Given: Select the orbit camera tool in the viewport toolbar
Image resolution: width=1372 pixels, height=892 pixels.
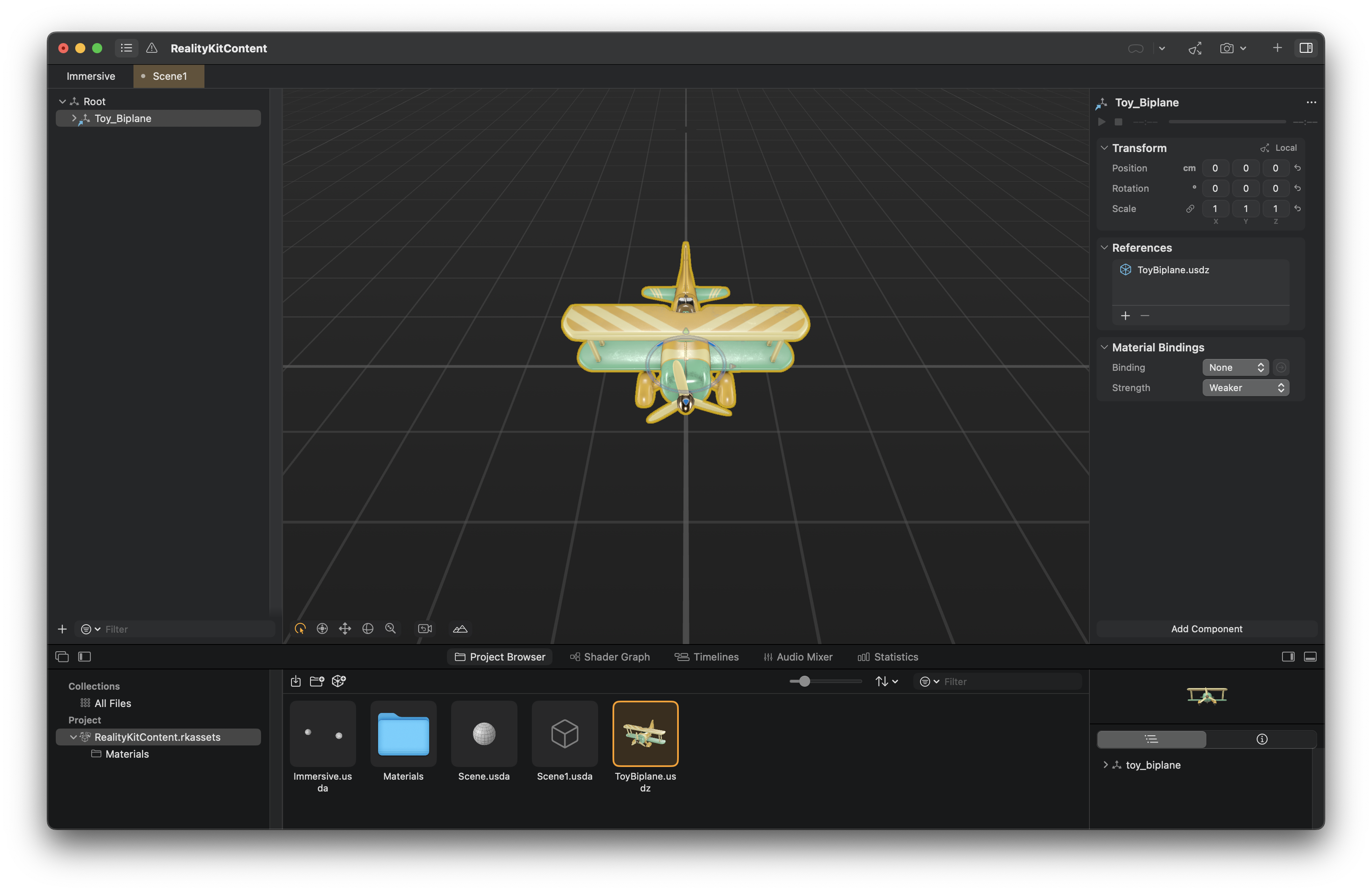Looking at the screenshot, I should pyautogui.click(x=368, y=628).
